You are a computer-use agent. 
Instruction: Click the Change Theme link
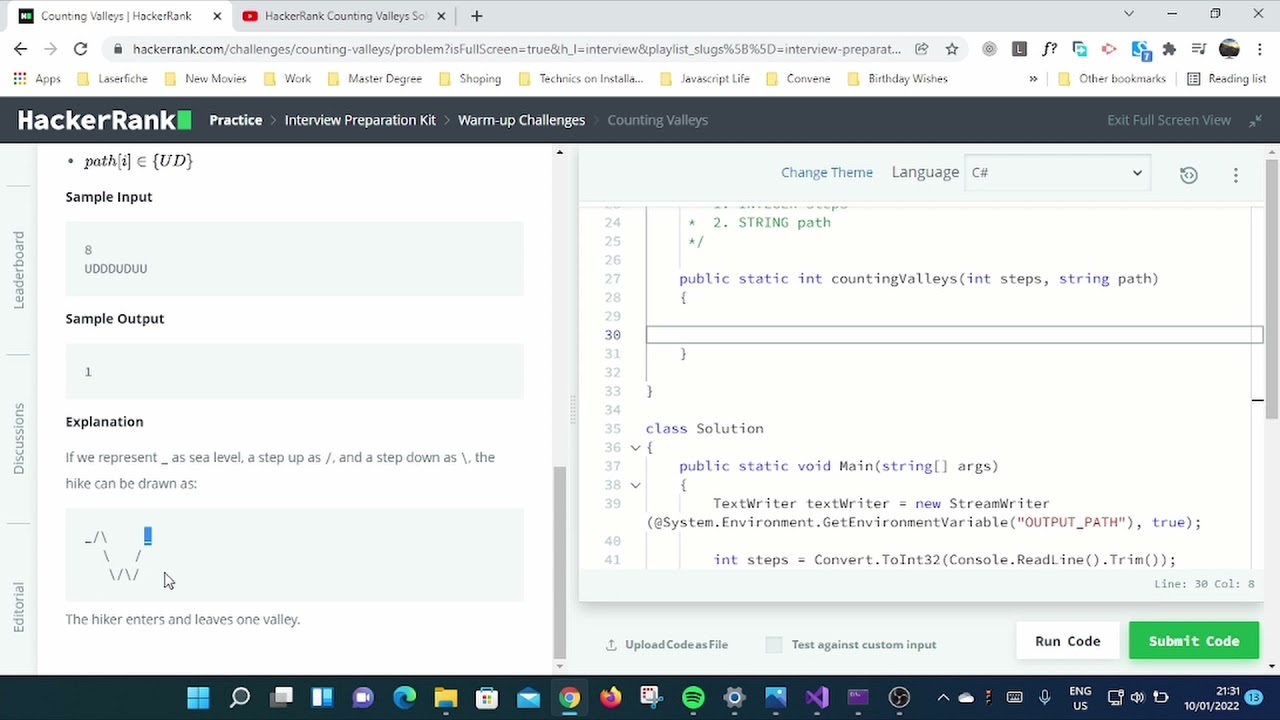[826, 173]
